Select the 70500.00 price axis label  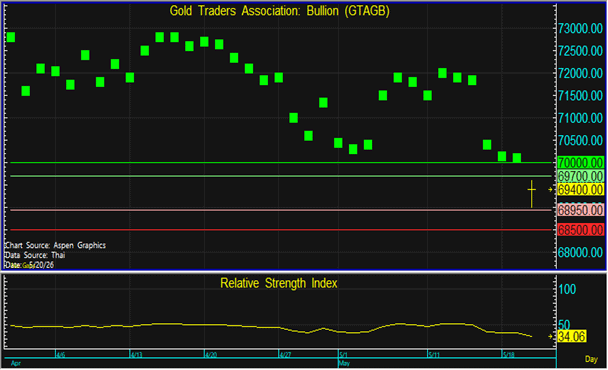click(x=580, y=140)
